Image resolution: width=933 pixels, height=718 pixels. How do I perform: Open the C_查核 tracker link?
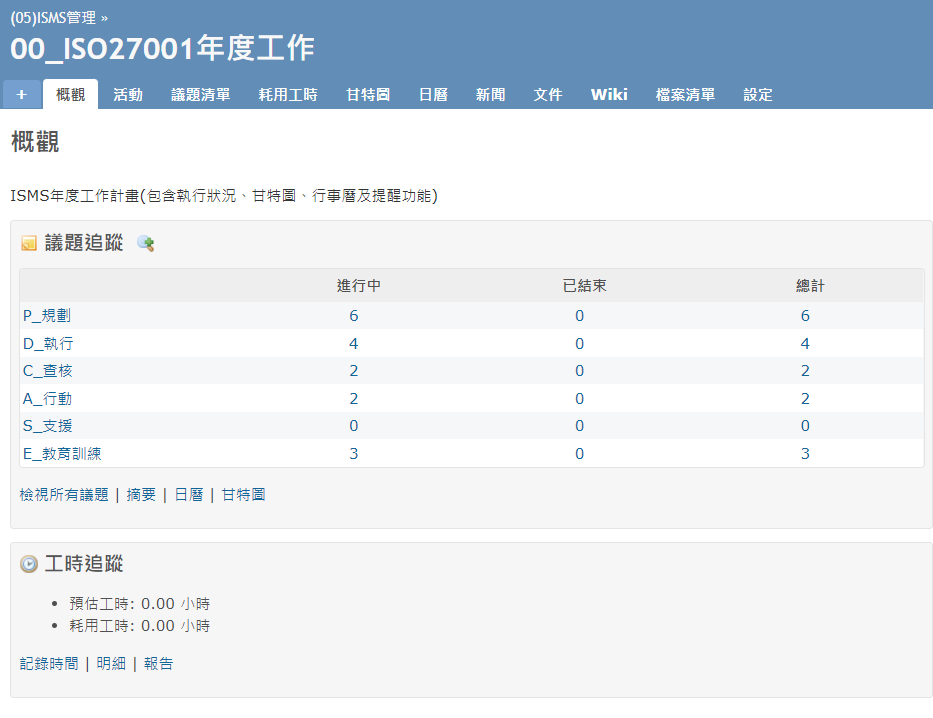point(48,371)
